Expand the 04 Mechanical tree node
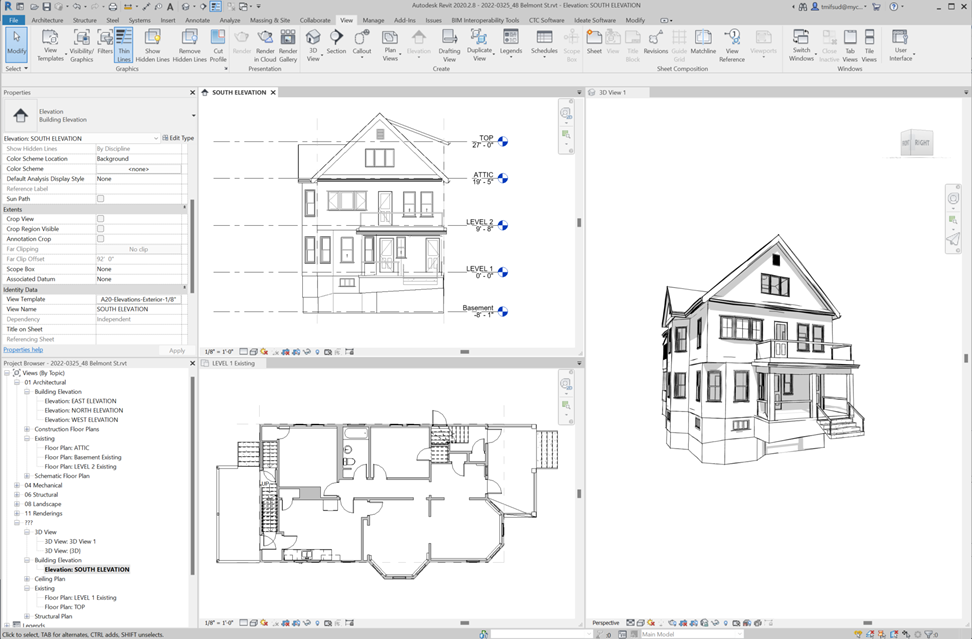Screen dimensions: 972x639 pos(17,485)
